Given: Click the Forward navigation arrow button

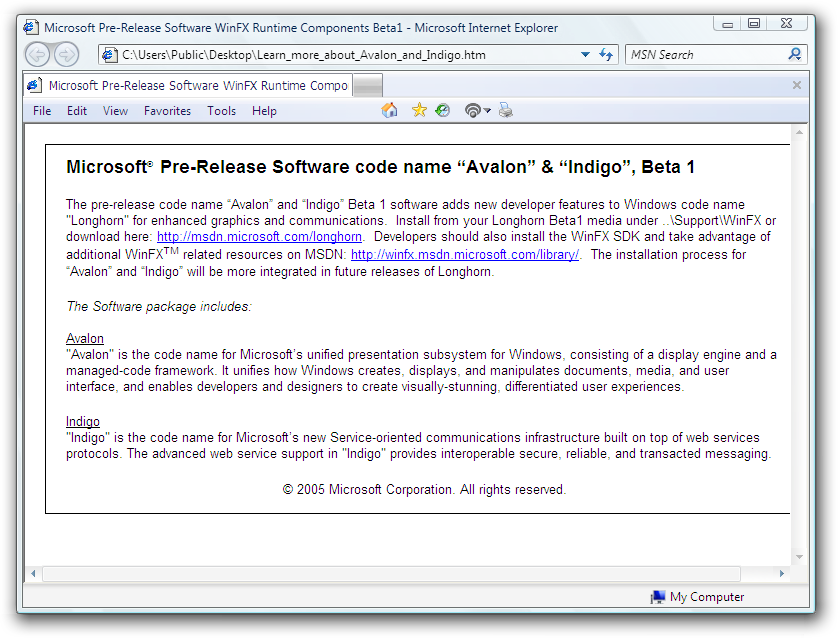Looking at the screenshot, I should click(67, 54).
